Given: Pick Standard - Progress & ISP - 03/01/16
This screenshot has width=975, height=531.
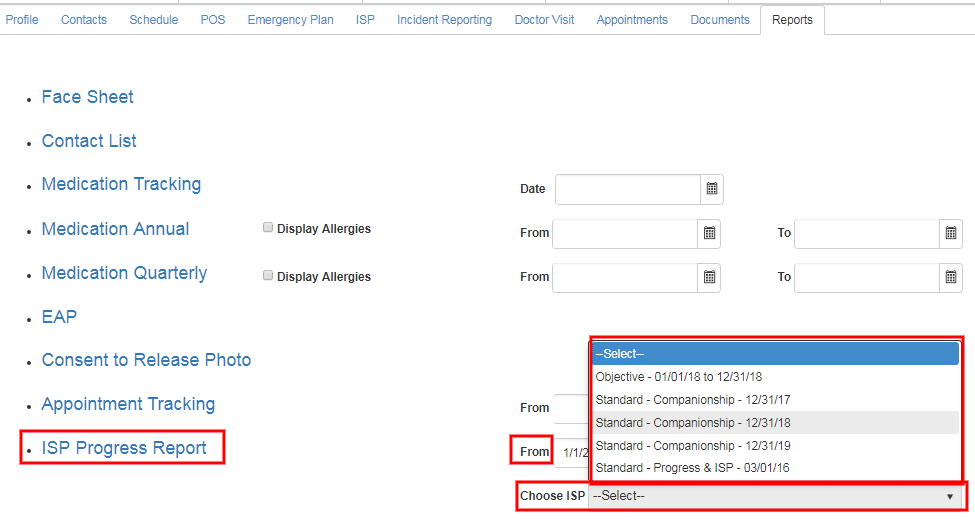Looking at the screenshot, I should coord(693,468).
